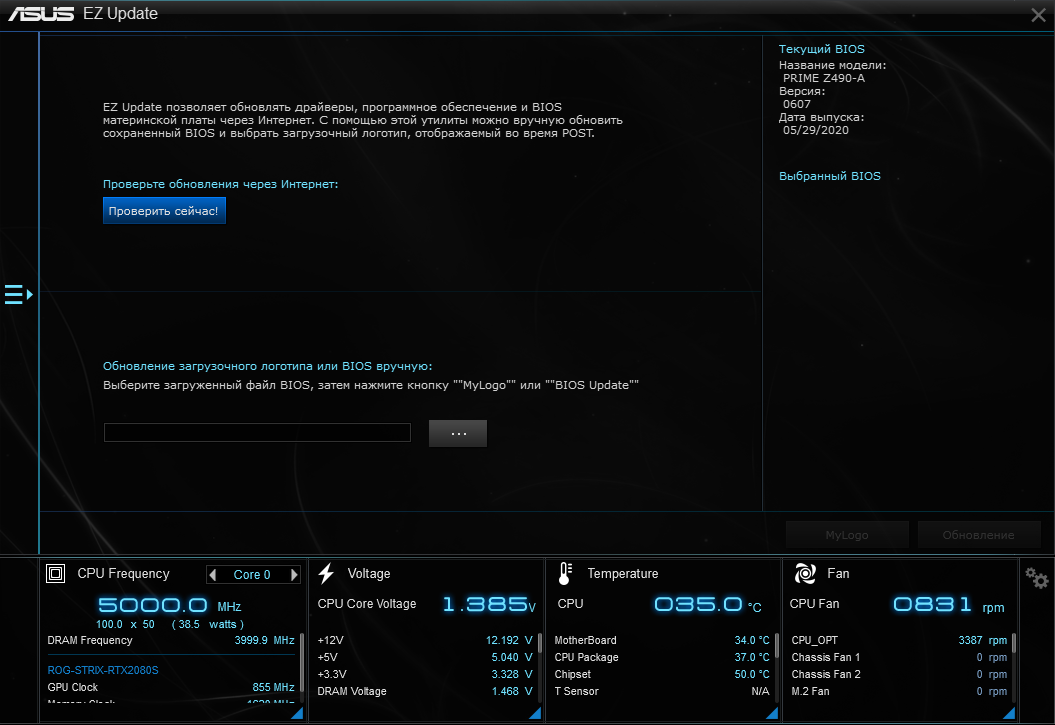Expand the CPU Frequency panel corner triangle
1055x725 pixels.
[297, 713]
